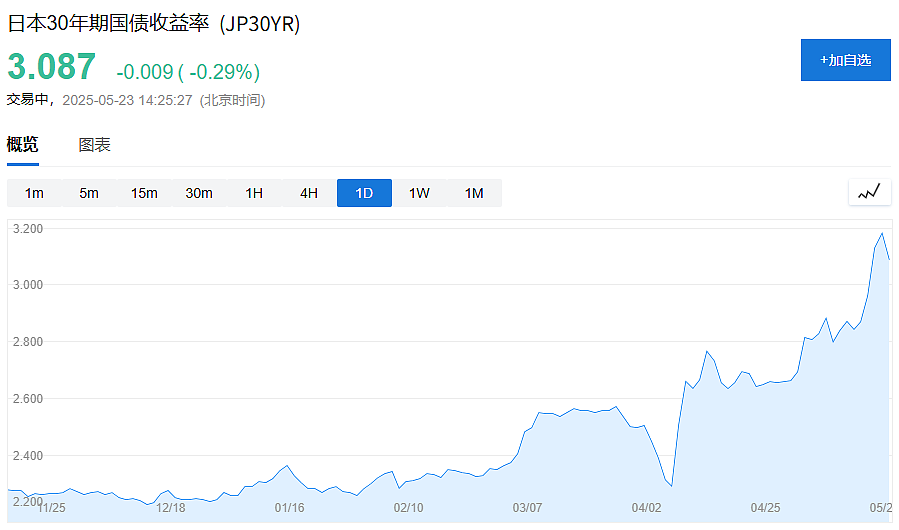
Task: Open the 图表 tab
Action: 95,145
